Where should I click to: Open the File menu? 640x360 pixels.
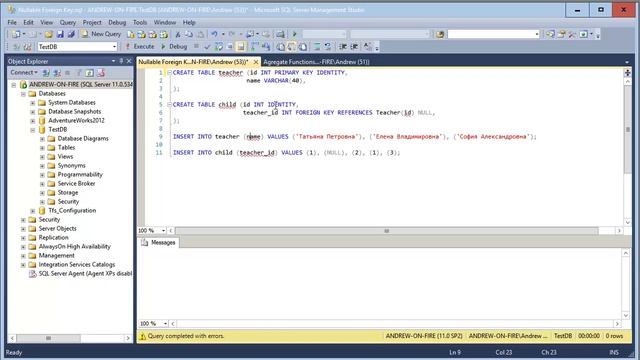[12, 22]
